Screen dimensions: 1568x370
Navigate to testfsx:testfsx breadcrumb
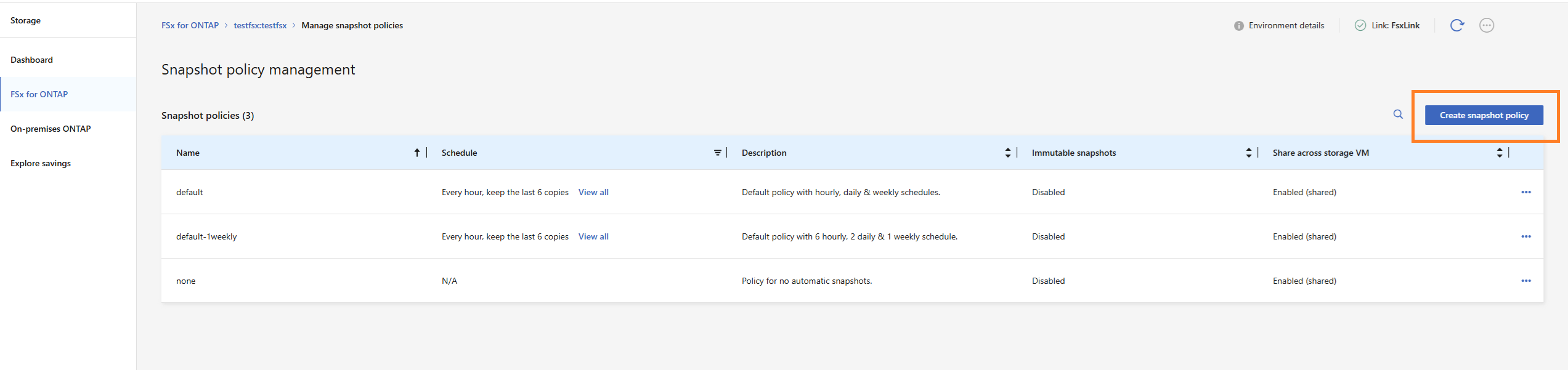(260, 25)
